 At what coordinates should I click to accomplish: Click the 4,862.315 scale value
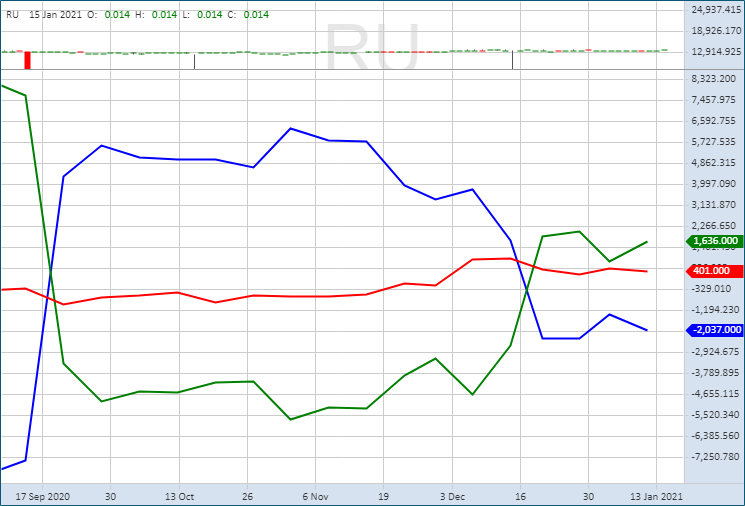[x=714, y=162]
